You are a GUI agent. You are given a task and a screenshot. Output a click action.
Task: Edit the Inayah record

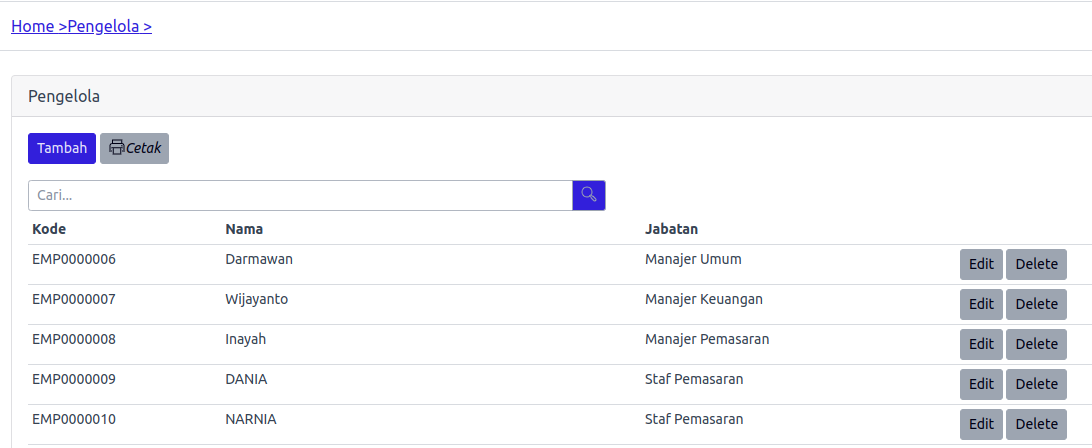pyautogui.click(x=981, y=344)
